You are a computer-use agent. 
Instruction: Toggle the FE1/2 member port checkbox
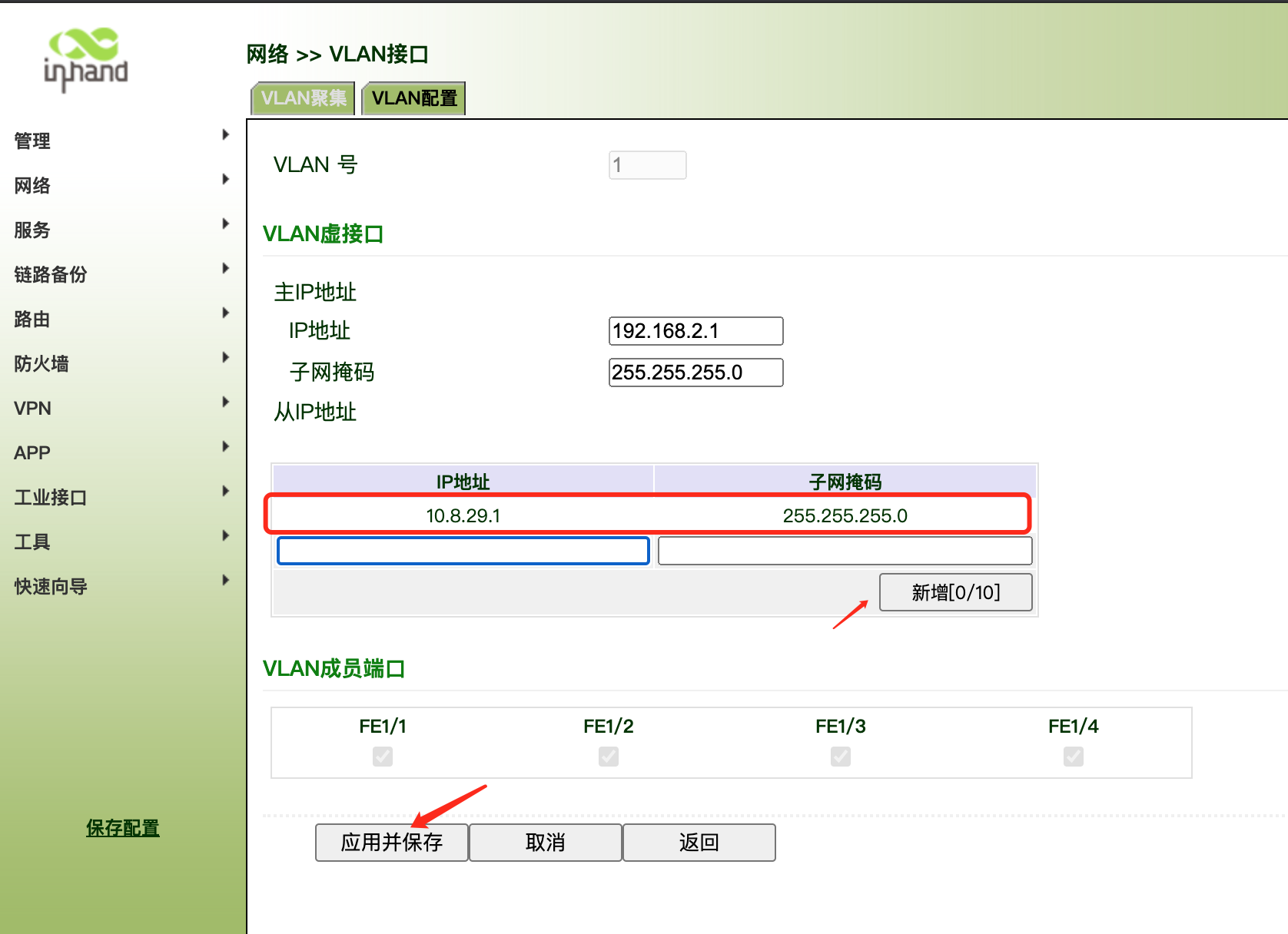pos(609,757)
